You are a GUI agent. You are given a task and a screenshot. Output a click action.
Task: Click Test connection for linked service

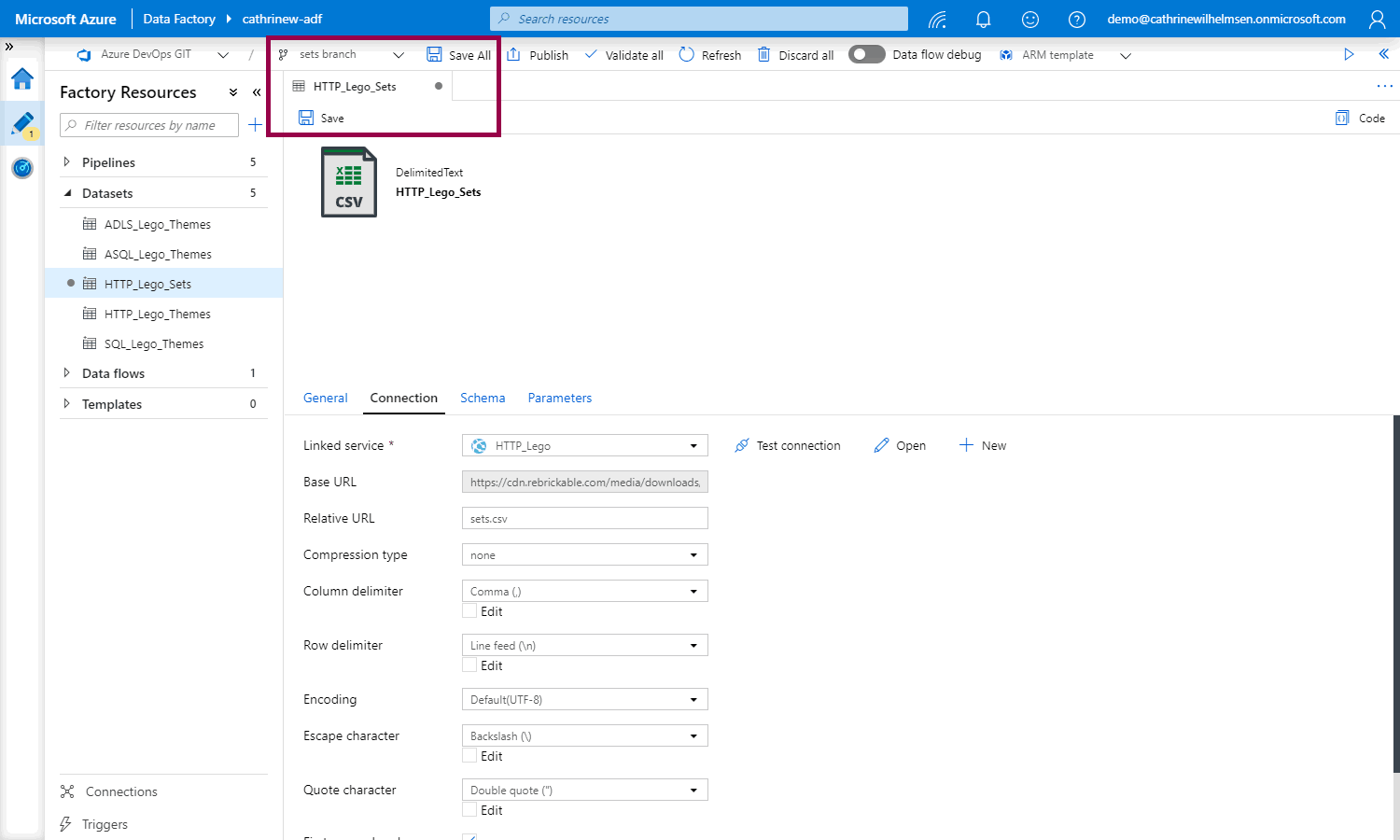pyautogui.click(x=787, y=445)
